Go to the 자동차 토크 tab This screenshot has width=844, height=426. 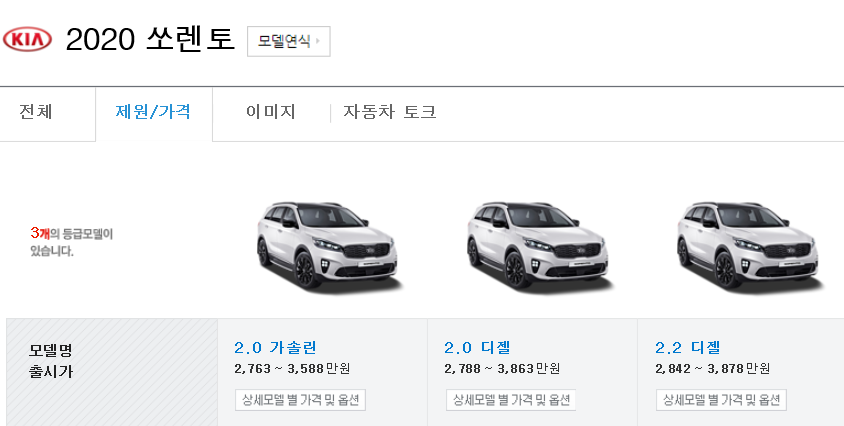(x=389, y=112)
